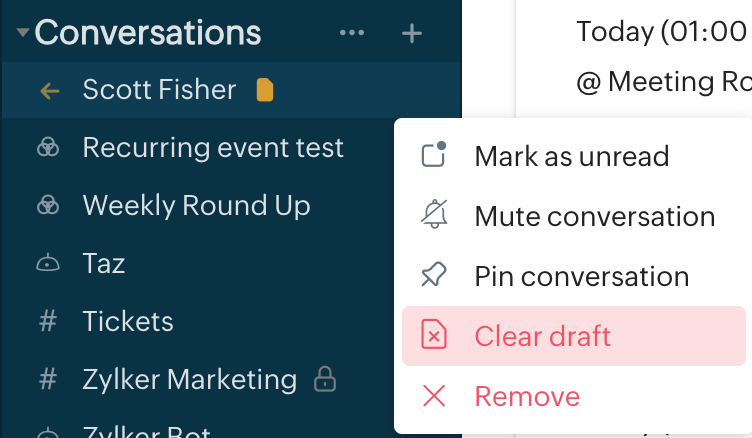
Task: Select the Weekly Round Up conversation
Action: pos(196,206)
